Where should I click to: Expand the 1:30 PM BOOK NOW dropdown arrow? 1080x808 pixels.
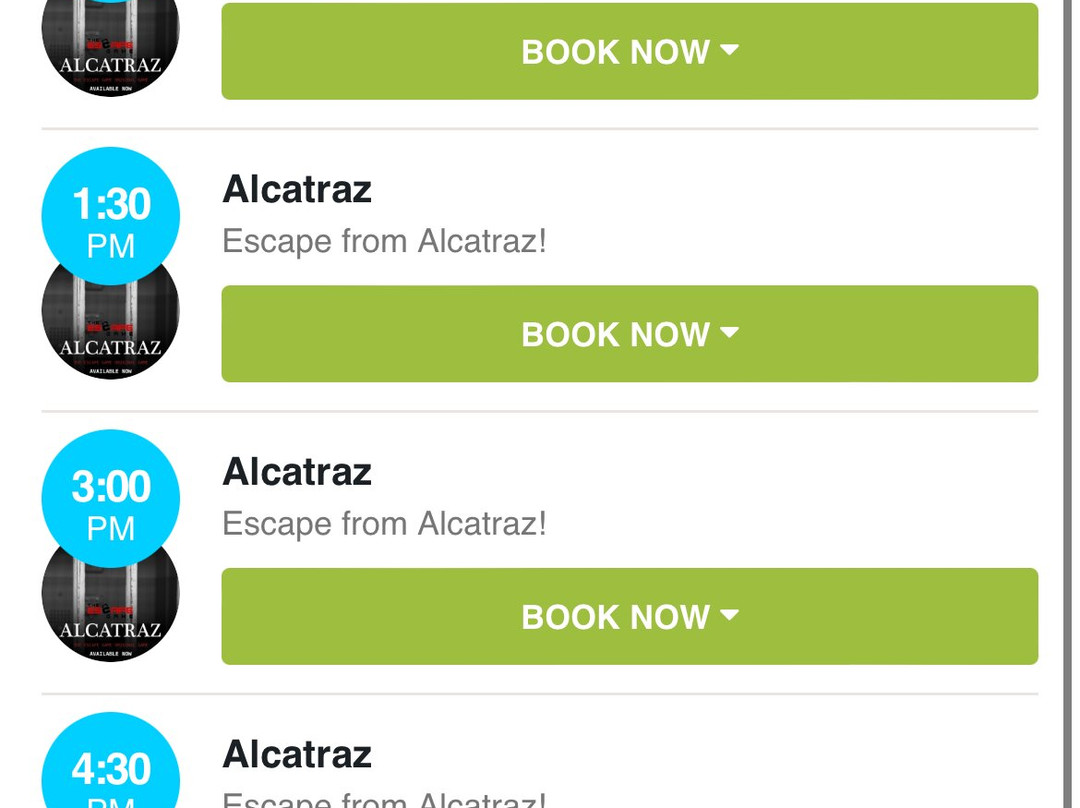[729, 333]
